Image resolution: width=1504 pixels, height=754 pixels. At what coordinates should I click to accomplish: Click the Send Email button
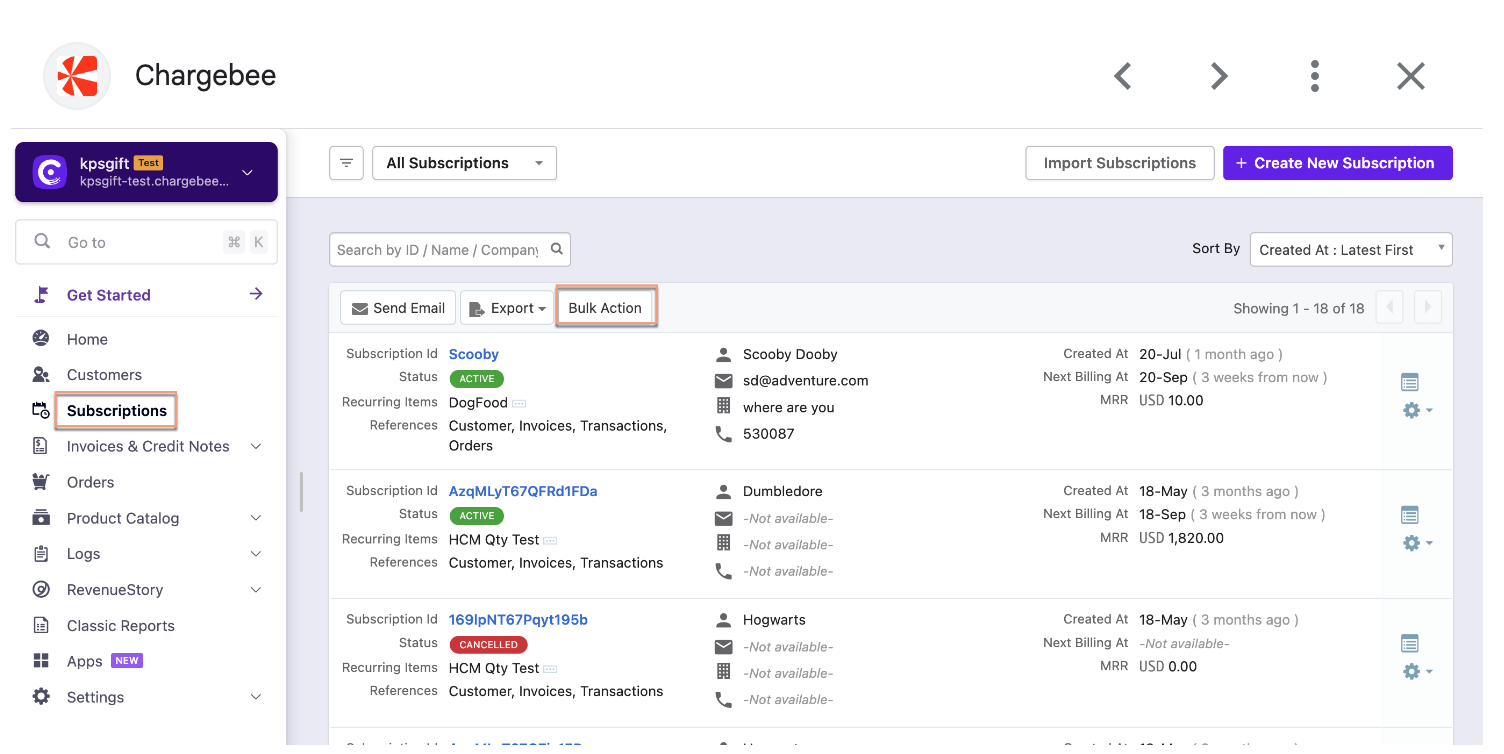[x=398, y=308]
